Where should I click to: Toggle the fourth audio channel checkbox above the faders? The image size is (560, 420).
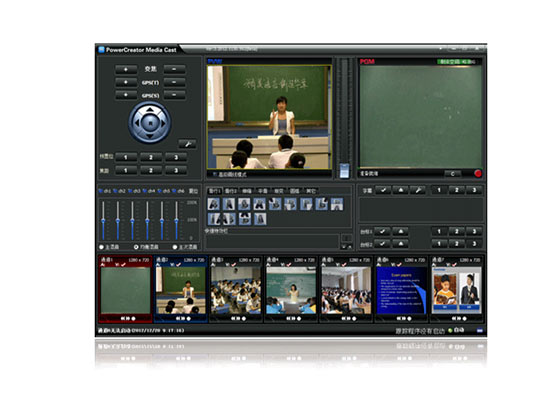[145, 191]
